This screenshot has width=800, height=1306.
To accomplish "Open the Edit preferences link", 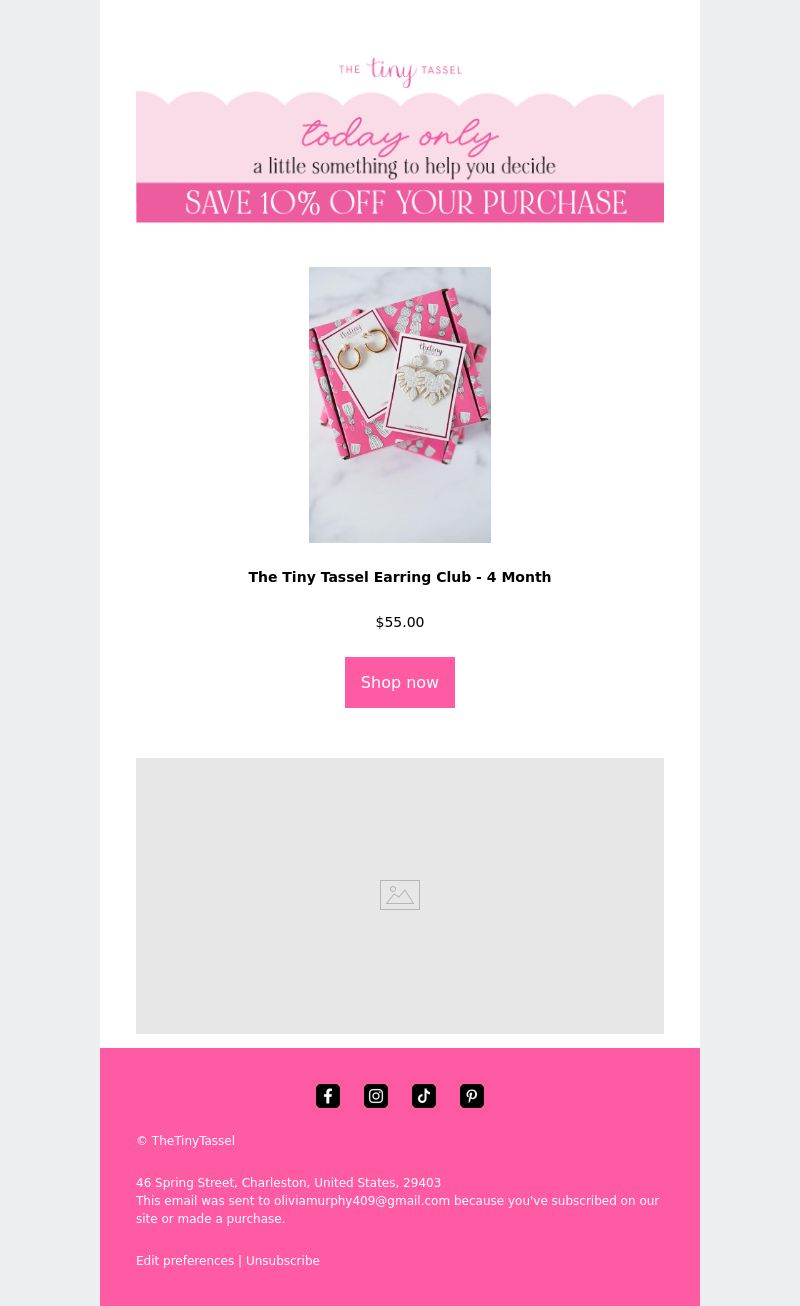I will (185, 1261).
